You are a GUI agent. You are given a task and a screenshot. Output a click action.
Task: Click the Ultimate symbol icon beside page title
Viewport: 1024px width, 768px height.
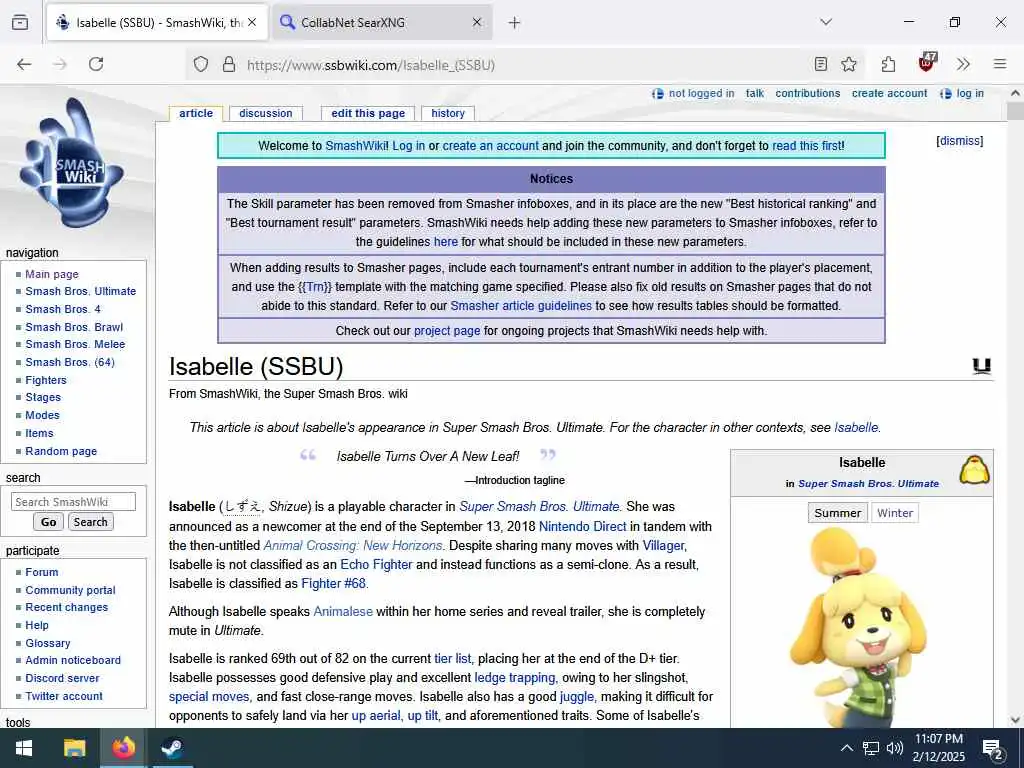pyautogui.click(x=982, y=366)
